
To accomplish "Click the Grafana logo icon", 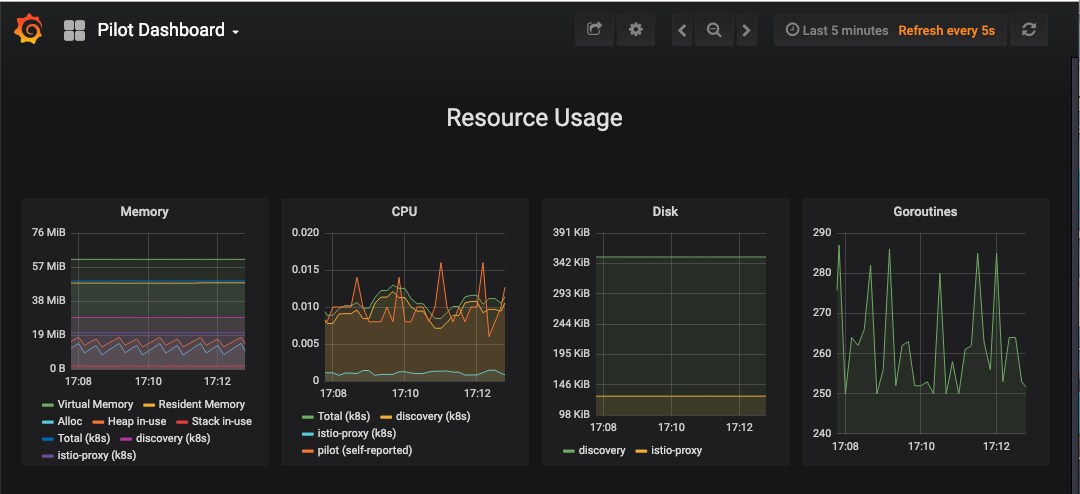I will [x=29, y=30].
